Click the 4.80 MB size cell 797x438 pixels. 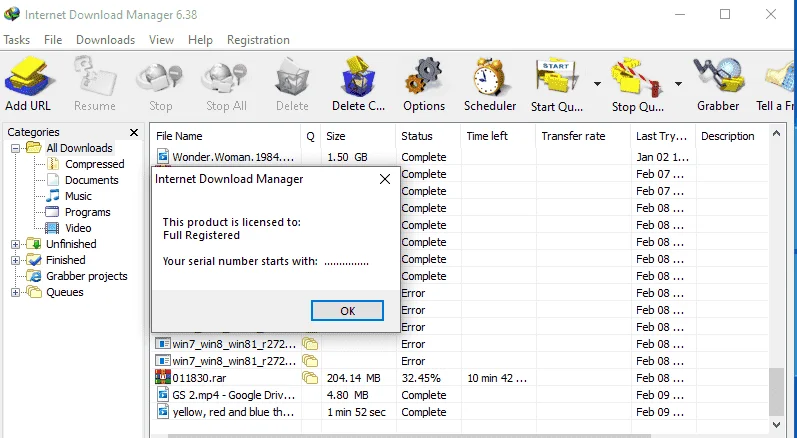348,395
